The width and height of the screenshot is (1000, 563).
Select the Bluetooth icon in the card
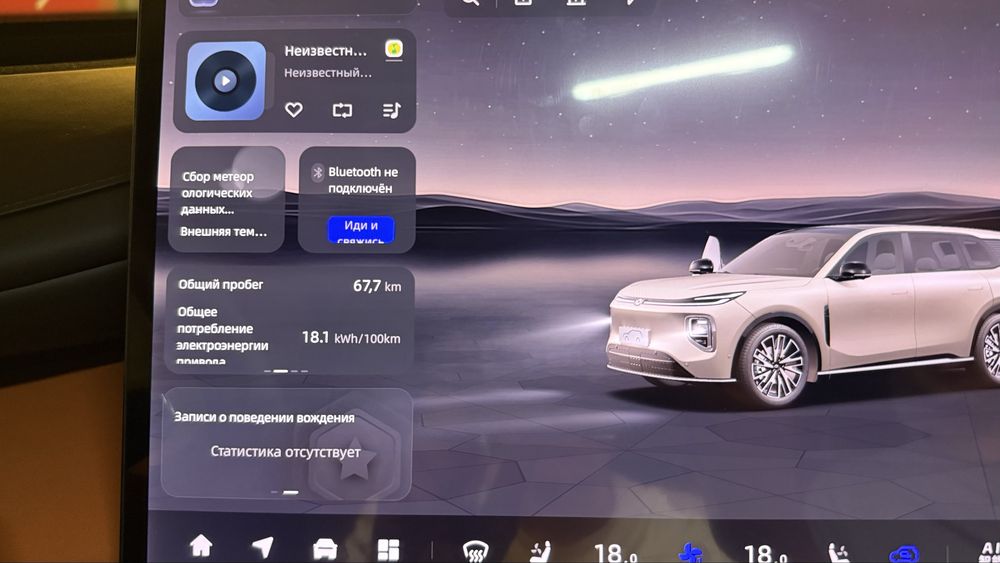click(318, 172)
